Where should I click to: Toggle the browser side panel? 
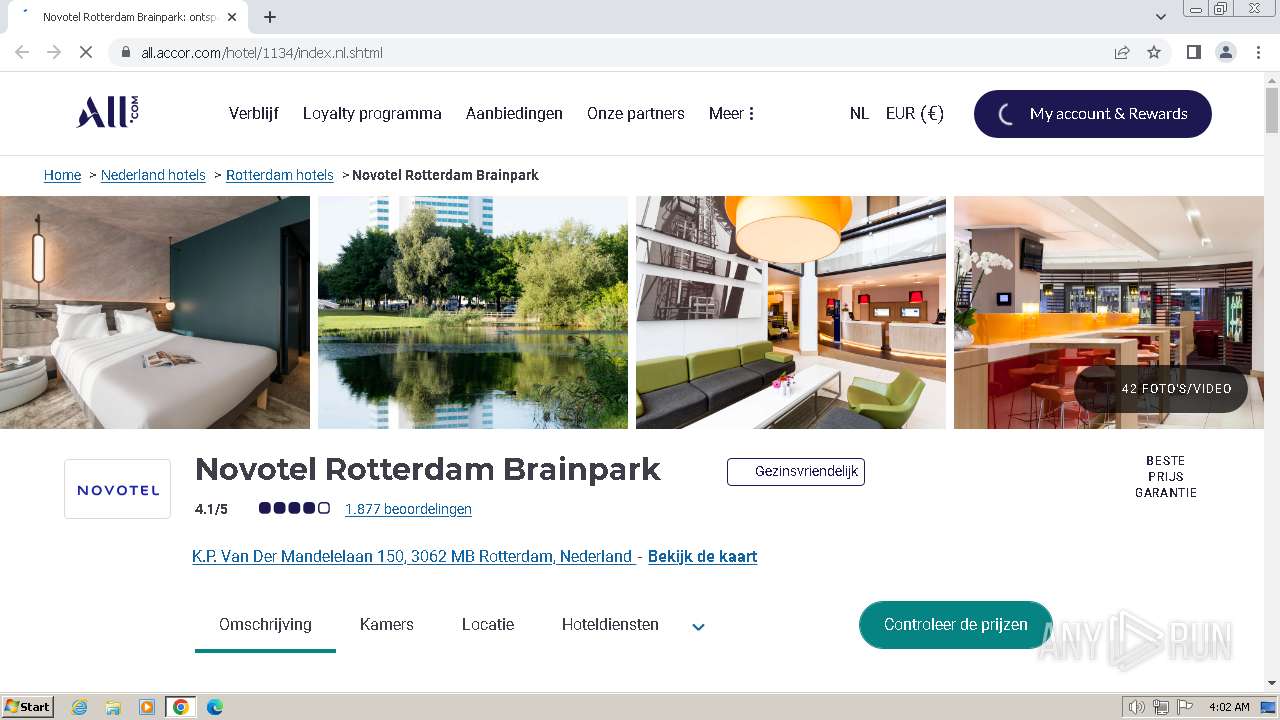tap(1193, 52)
